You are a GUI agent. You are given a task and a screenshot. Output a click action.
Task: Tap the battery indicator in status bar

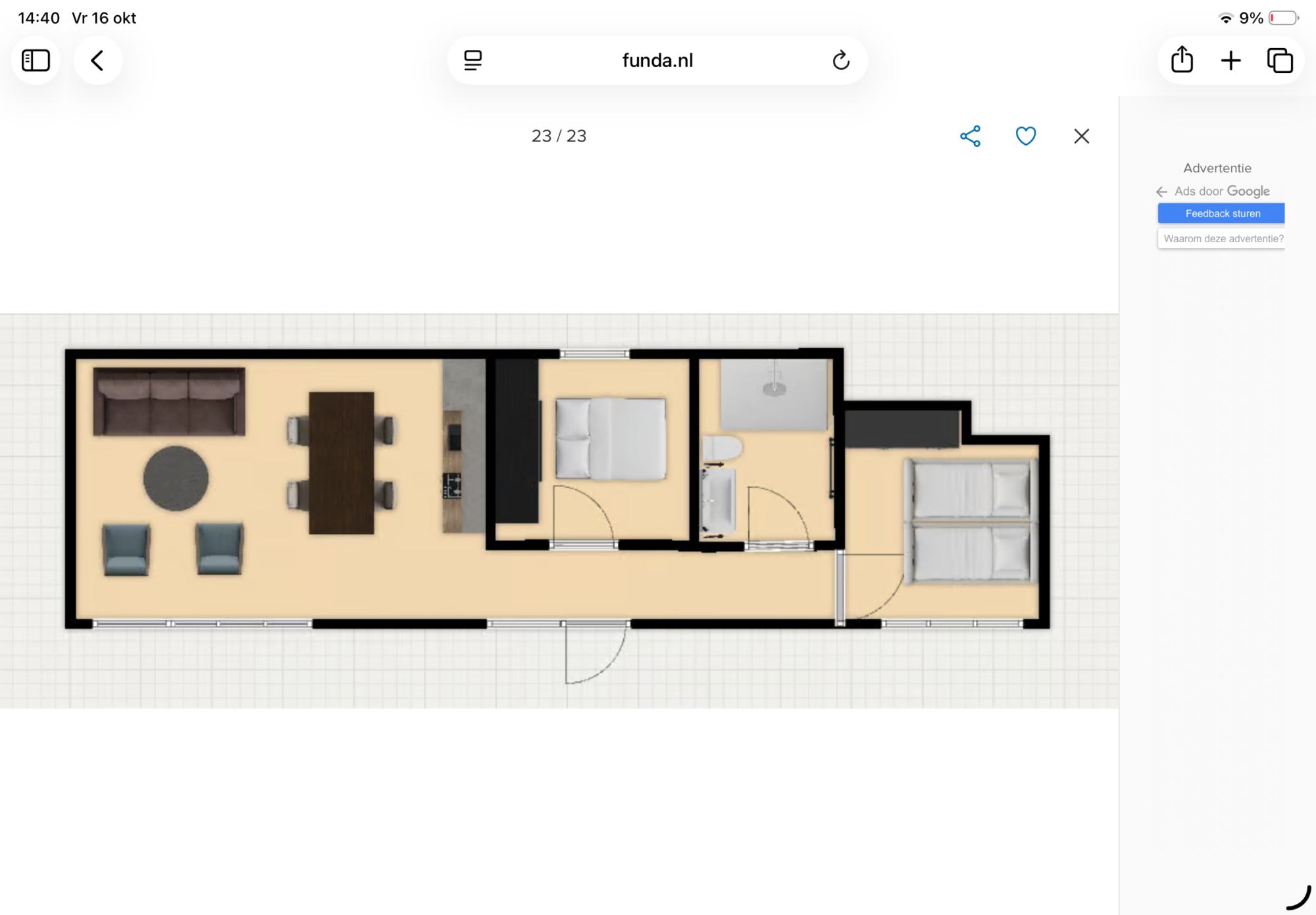1284,18
